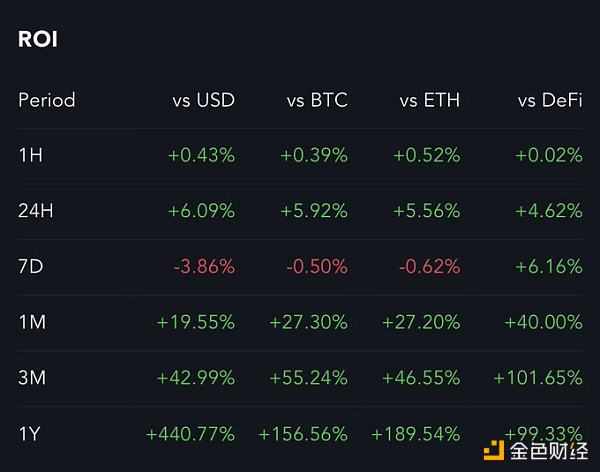This screenshot has height=472, width=600.
Task: Select the red -3.86% 7D value
Action: [203, 267]
